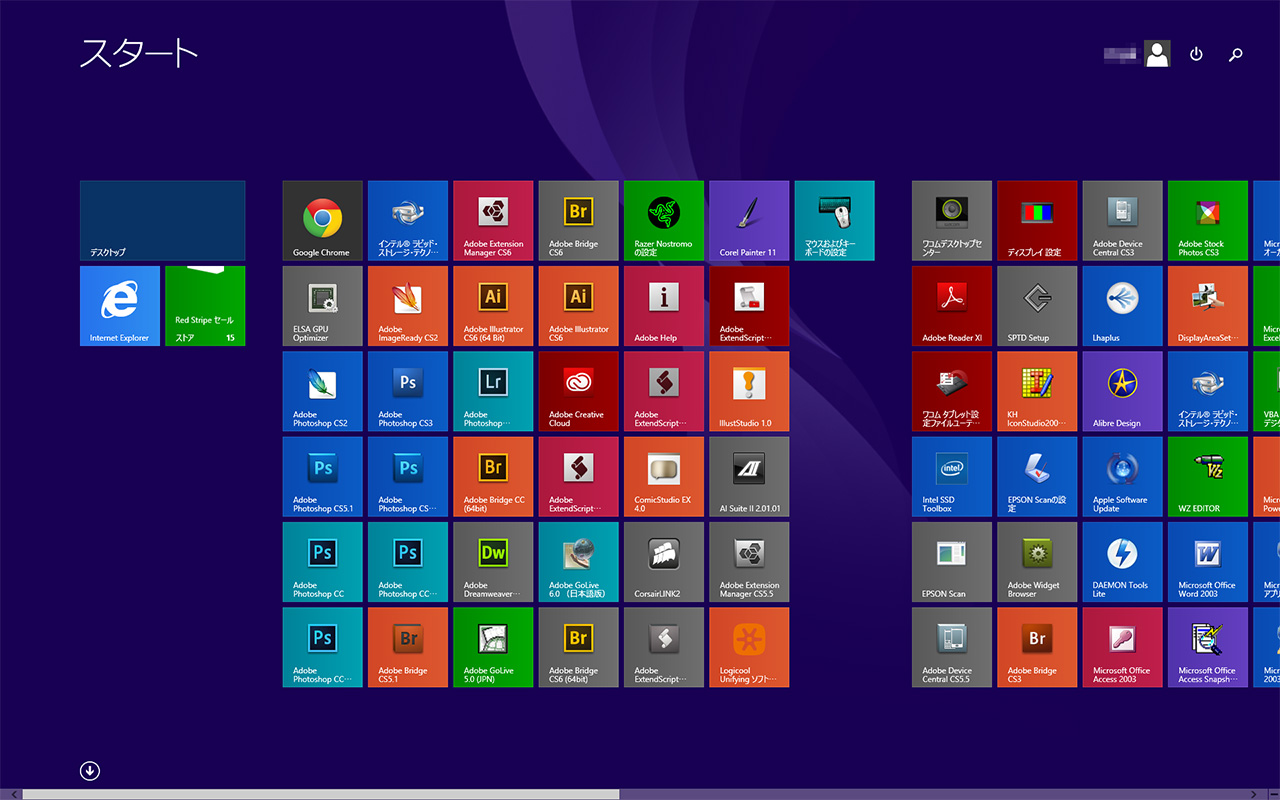Open the デスクトップ desktop tile
Image resolution: width=1280 pixels, height=800 pixels.
162,221
